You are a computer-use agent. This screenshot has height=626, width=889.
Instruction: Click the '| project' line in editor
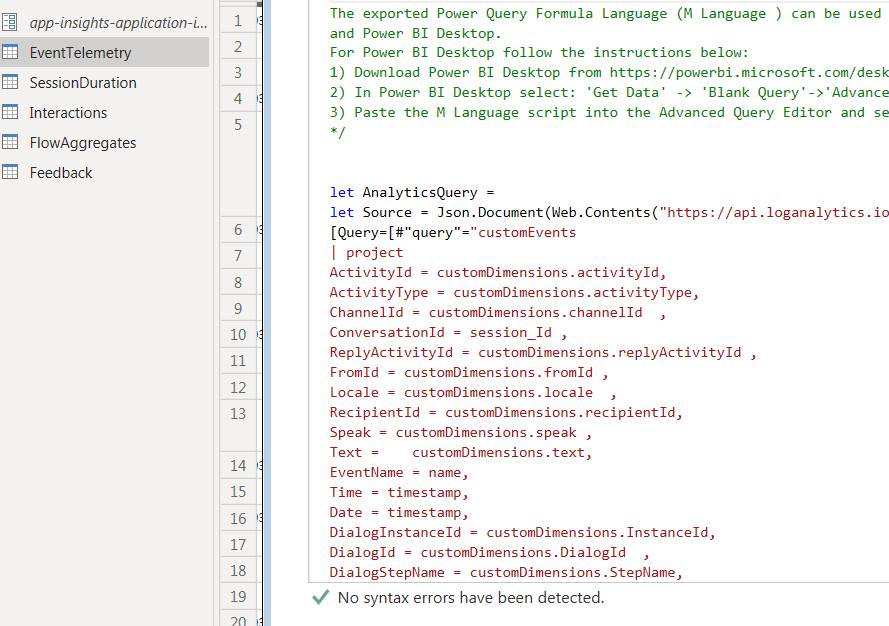[x=367, y=252]
